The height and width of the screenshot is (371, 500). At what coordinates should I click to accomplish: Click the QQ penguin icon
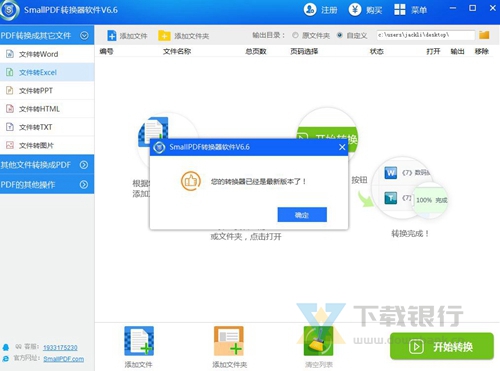tap(6, 347)
